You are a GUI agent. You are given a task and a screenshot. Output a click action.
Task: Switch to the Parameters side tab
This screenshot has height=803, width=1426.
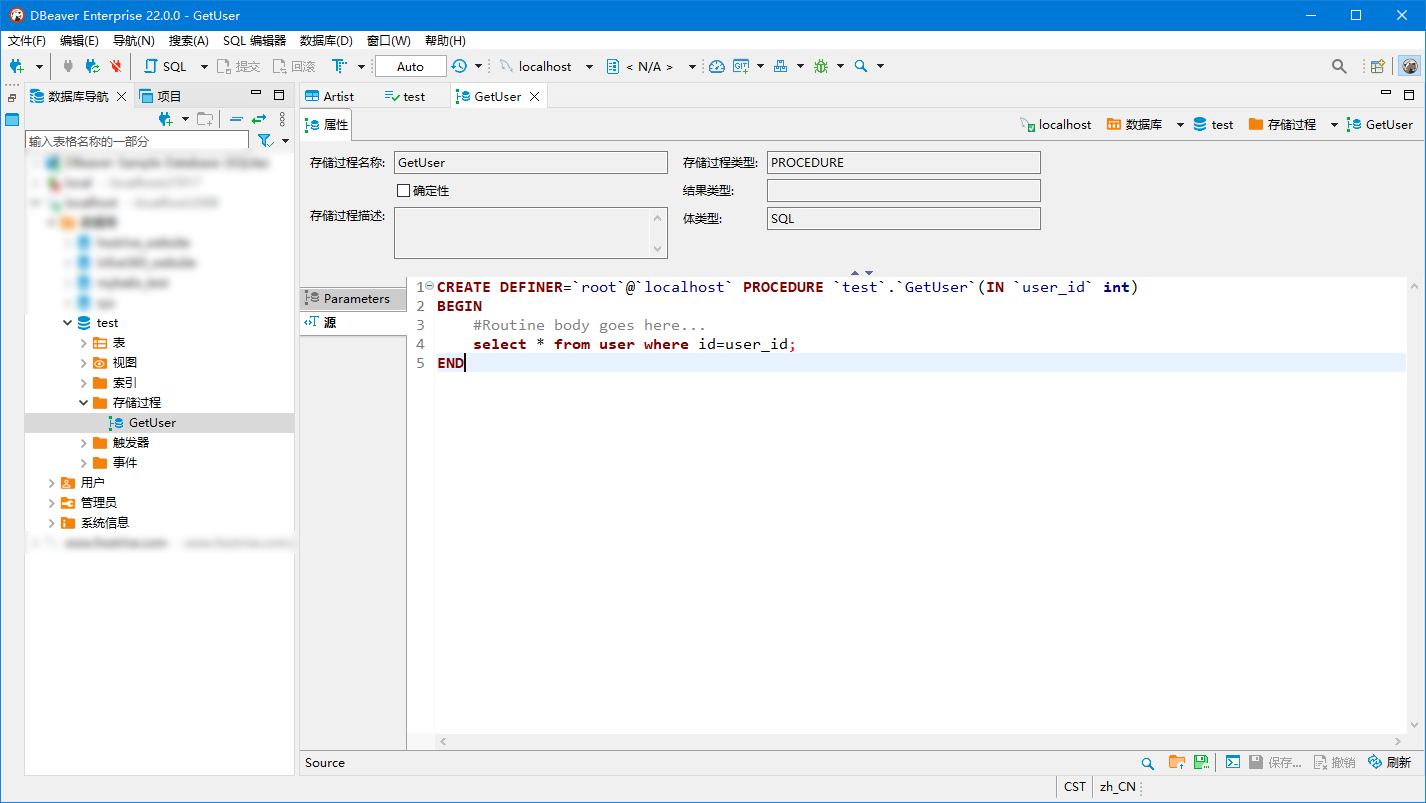click(353, 298)
